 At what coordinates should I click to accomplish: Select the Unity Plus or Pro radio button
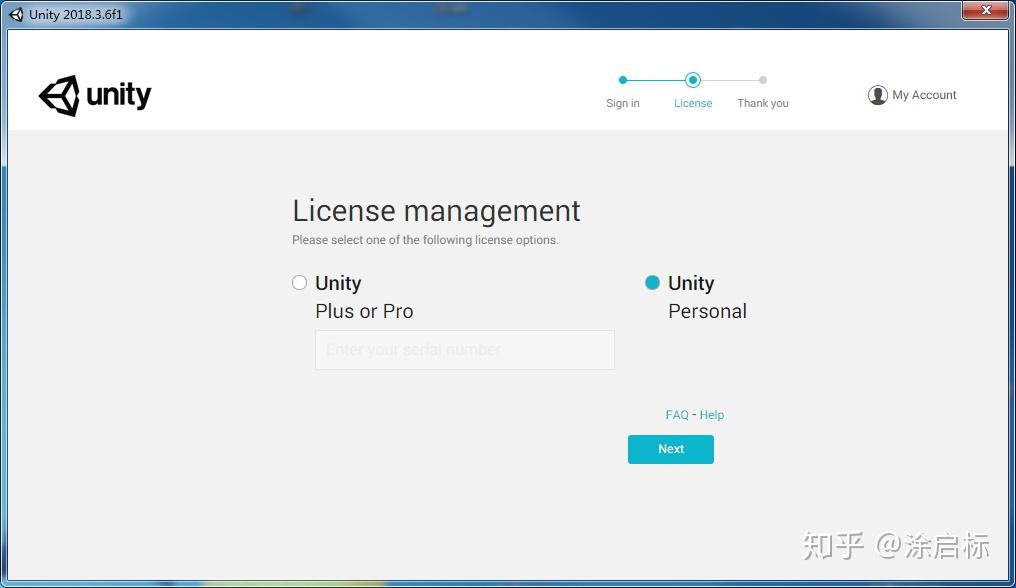coord(299,282)
